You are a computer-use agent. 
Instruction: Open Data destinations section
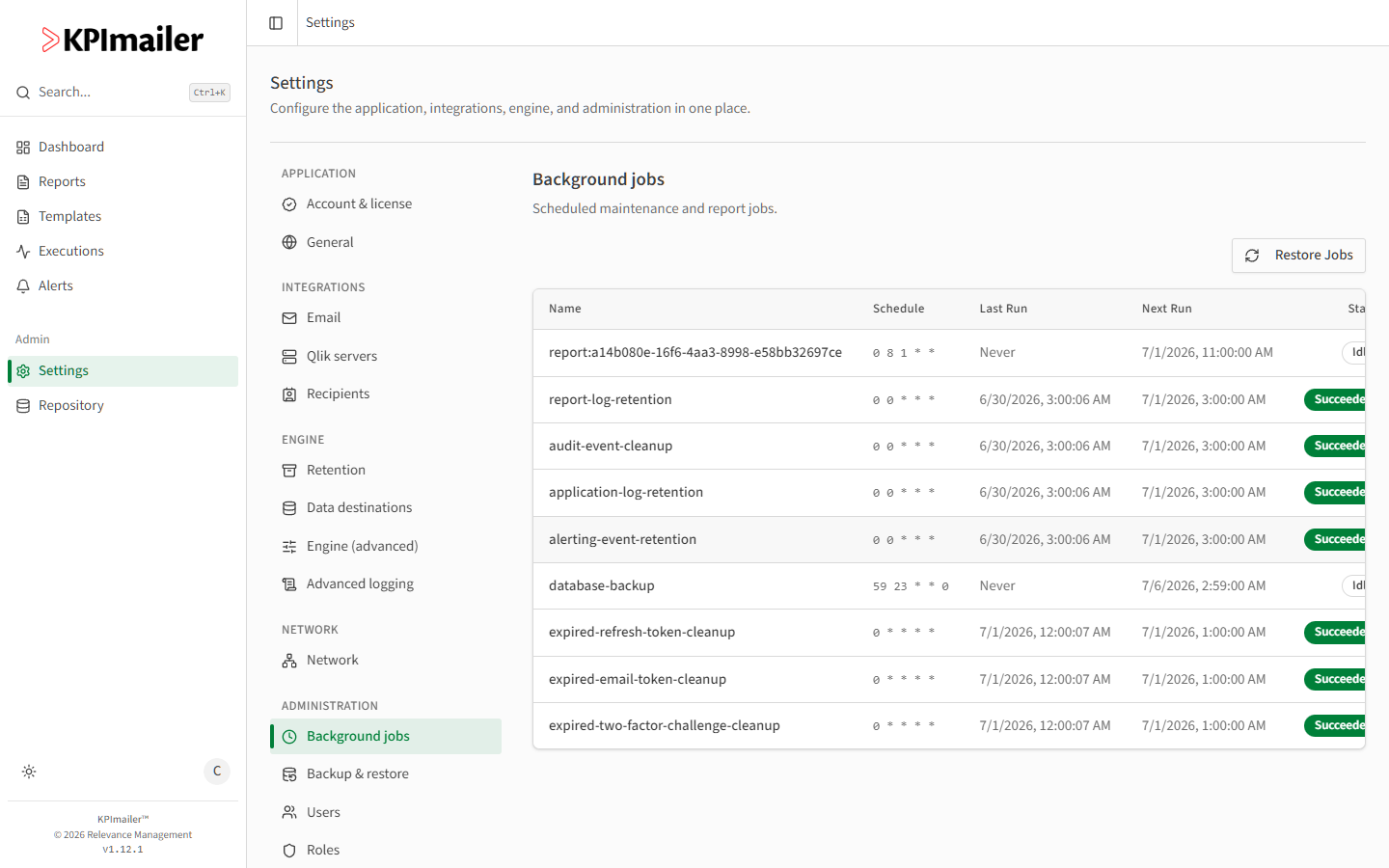coord(386,508)
